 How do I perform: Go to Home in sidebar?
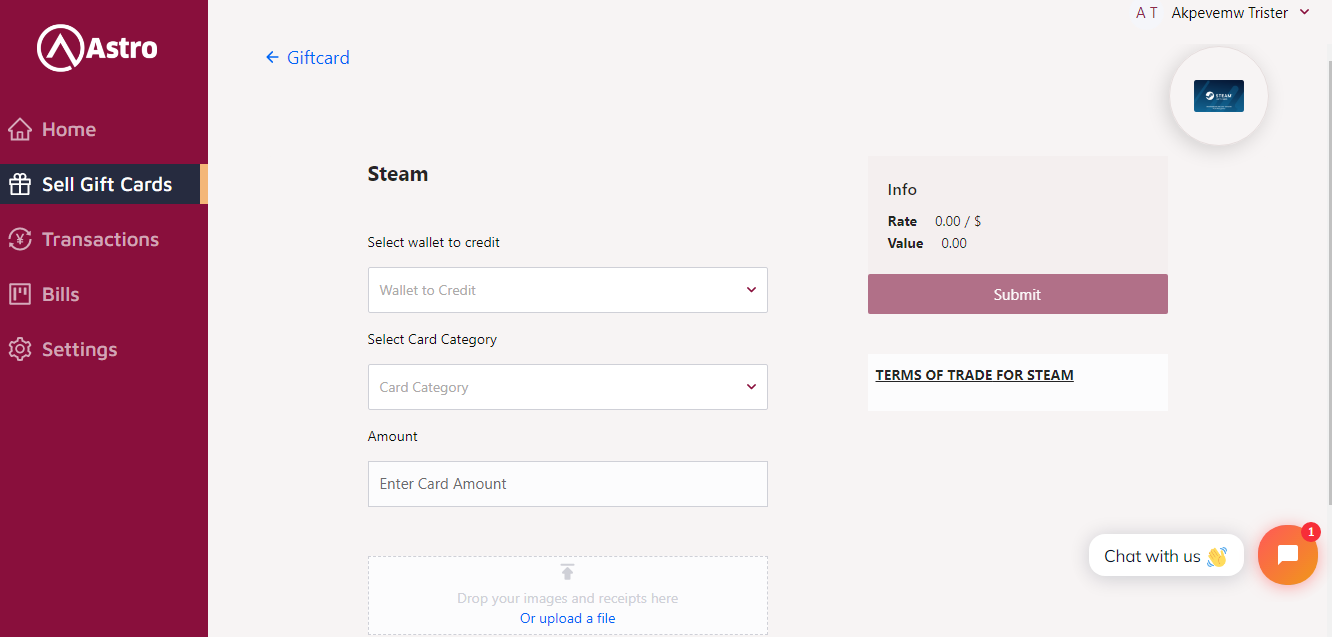[104, 129]
